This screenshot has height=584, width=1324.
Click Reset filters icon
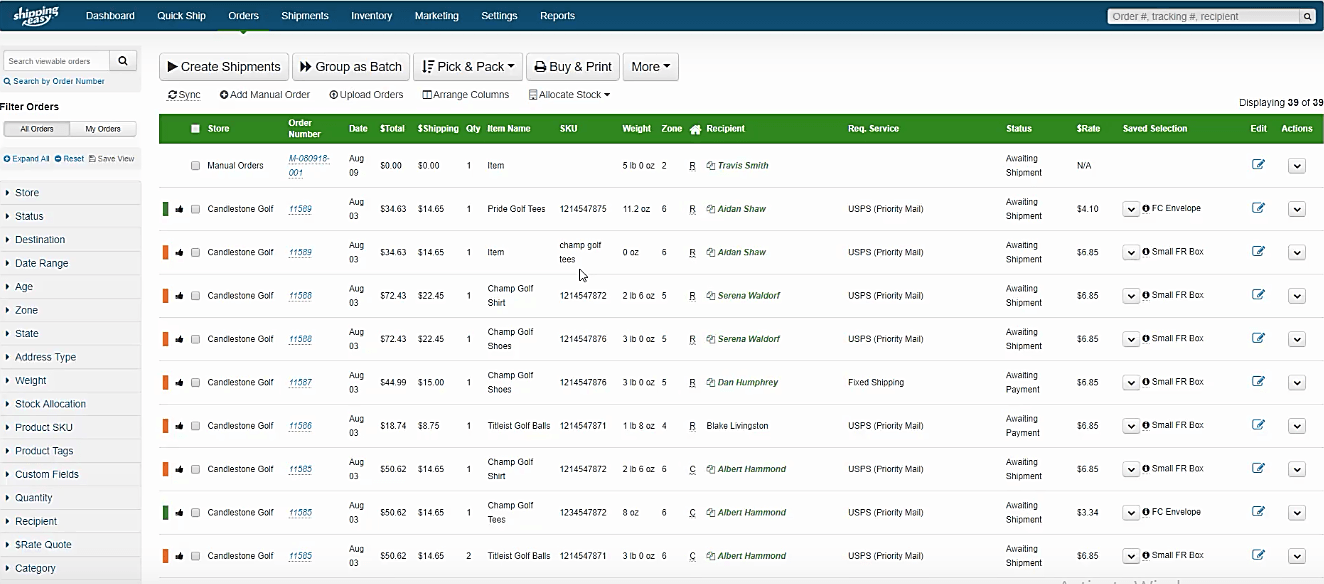click(58, 159)
